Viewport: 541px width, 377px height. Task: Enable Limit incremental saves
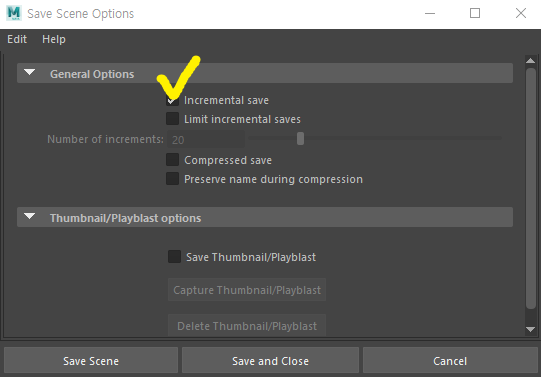173,119
